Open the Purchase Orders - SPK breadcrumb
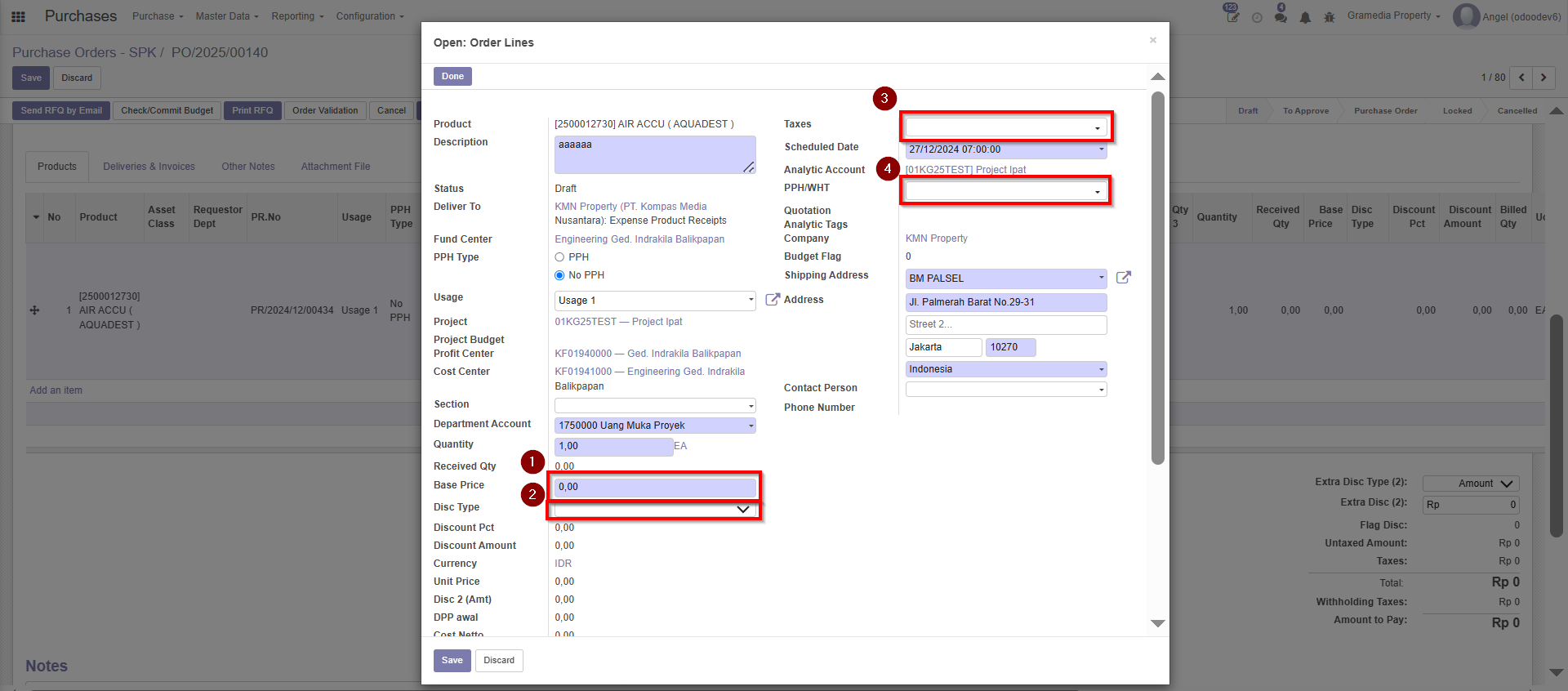 (84, 52)
